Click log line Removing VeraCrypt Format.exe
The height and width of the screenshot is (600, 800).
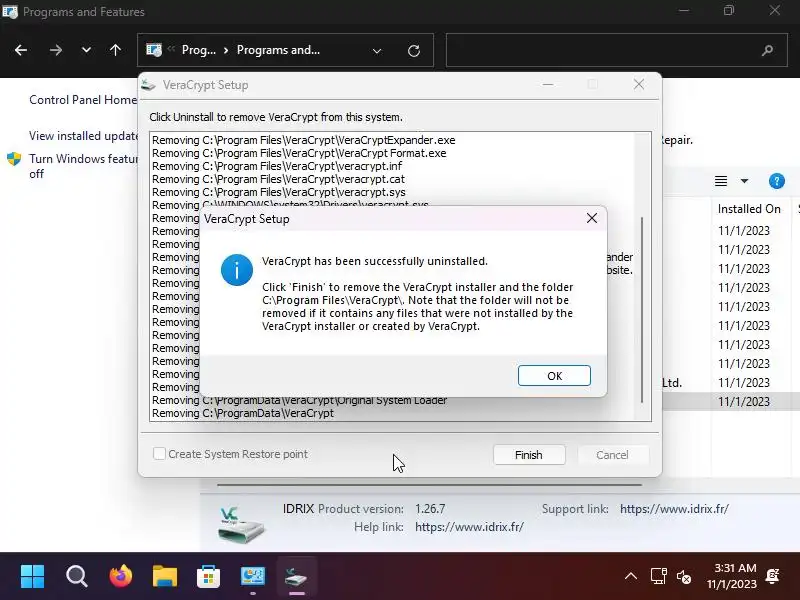tap(299, 153)
